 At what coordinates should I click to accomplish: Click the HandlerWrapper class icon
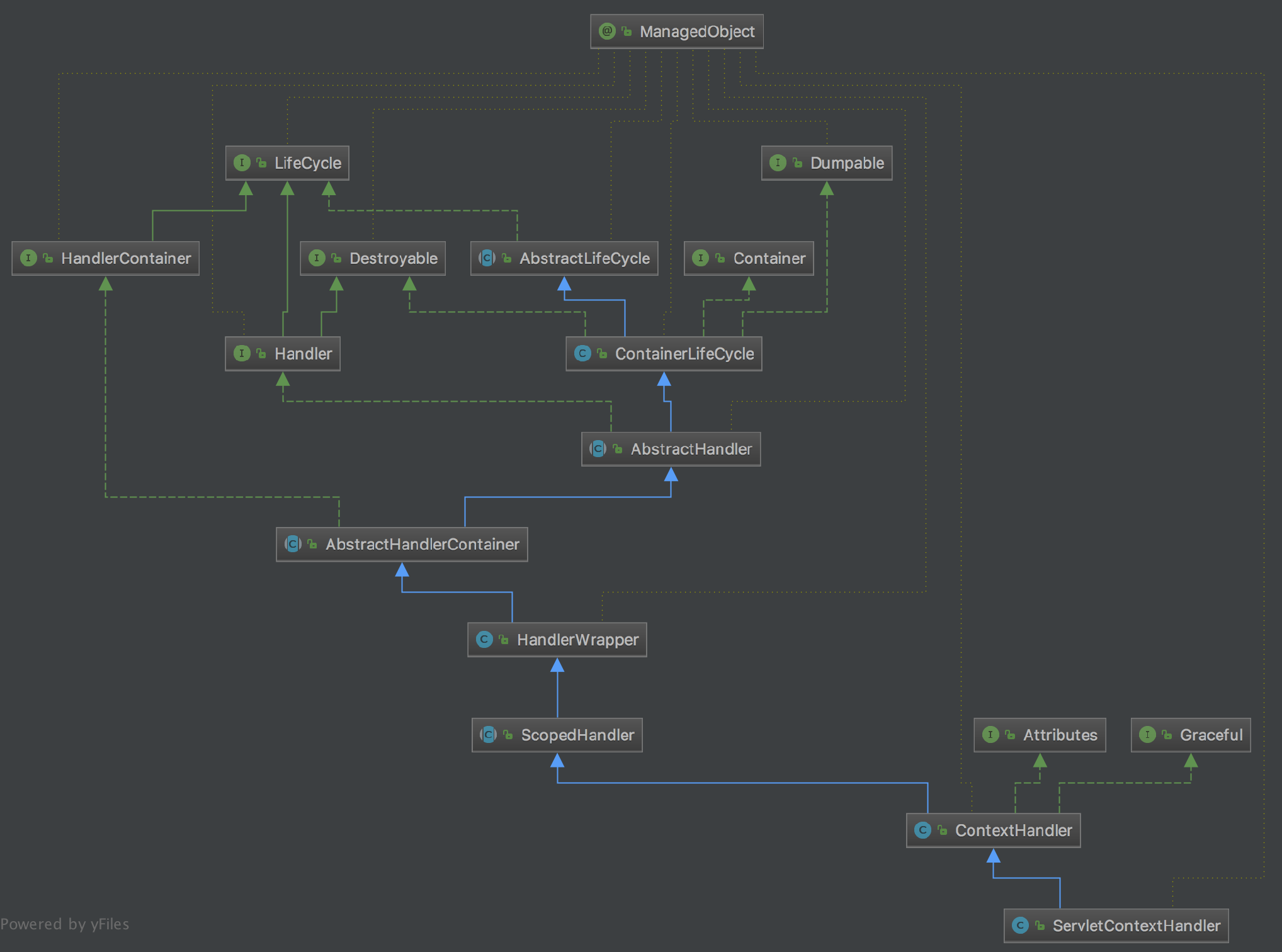(x=484, y=640)
